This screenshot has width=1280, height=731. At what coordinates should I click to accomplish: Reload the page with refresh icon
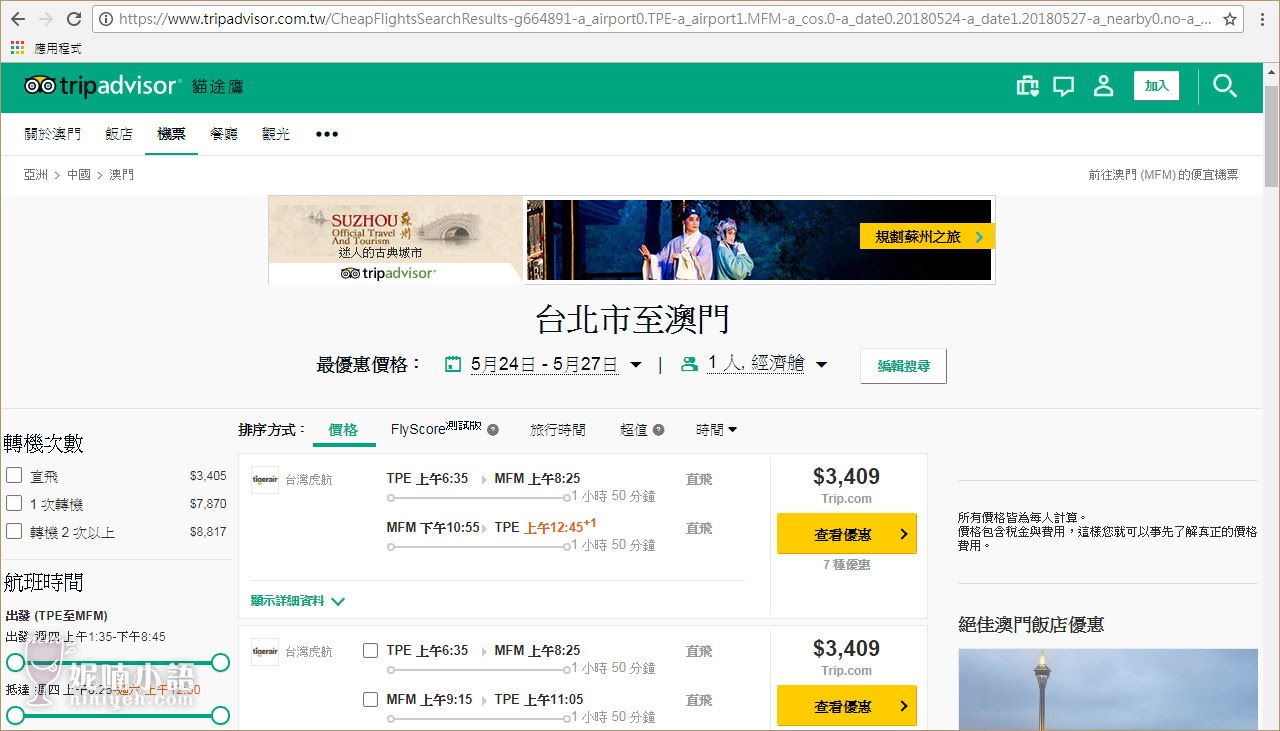click(74, 19)
